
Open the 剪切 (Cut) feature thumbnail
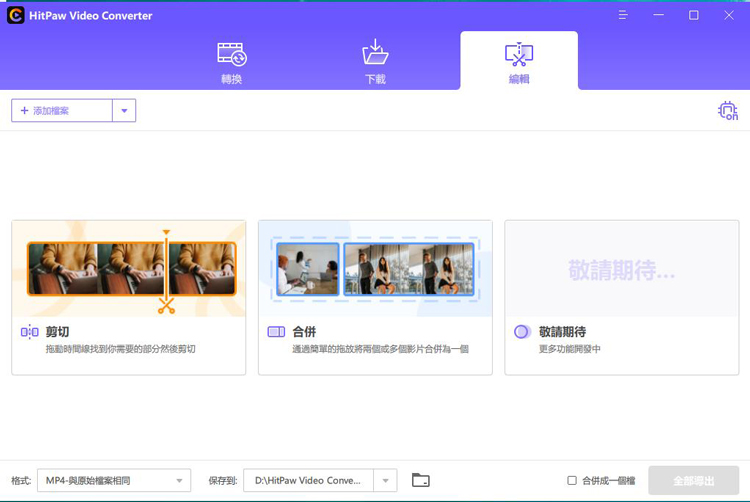[129, 269]
